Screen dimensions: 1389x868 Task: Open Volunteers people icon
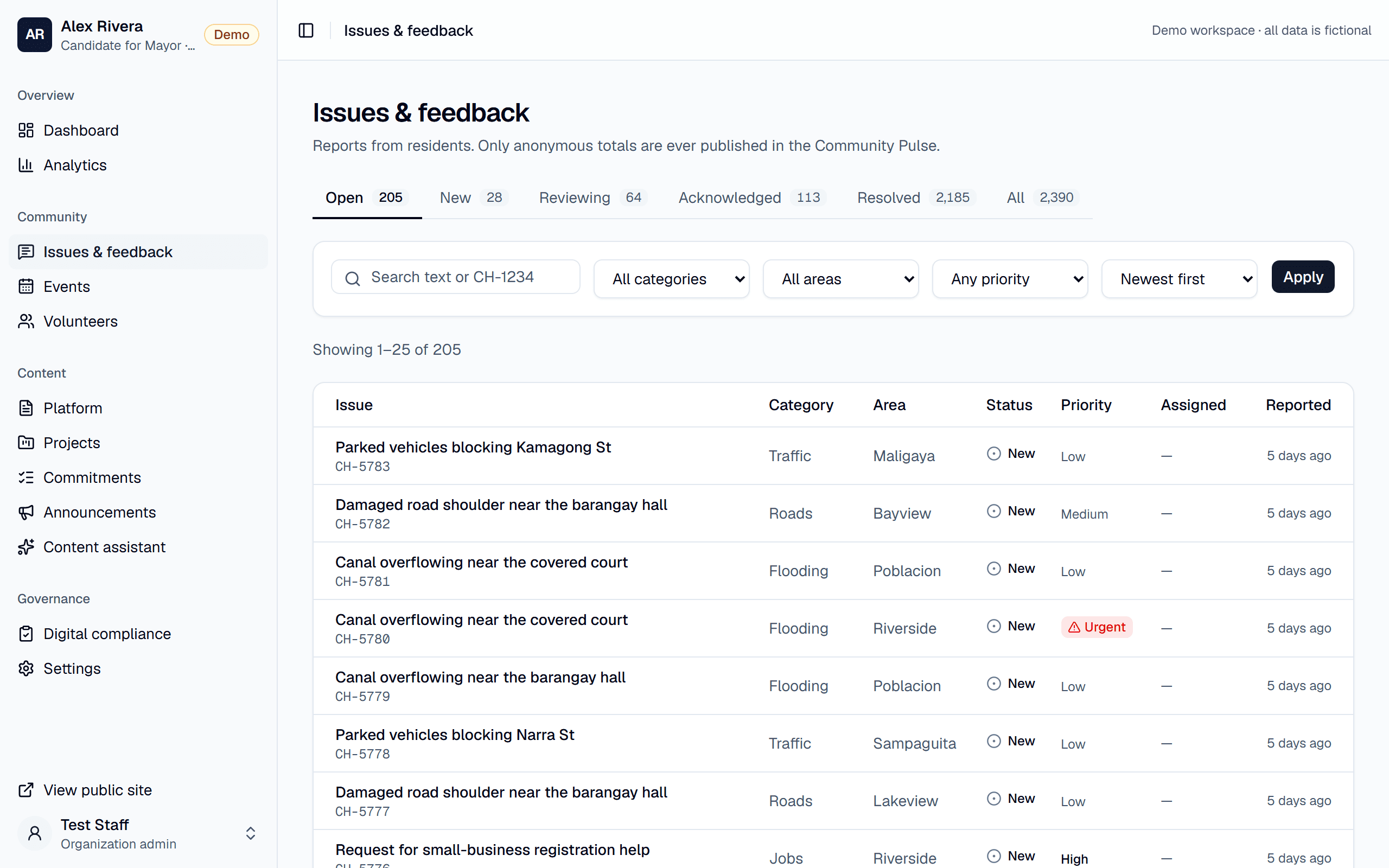coord(26,321)
